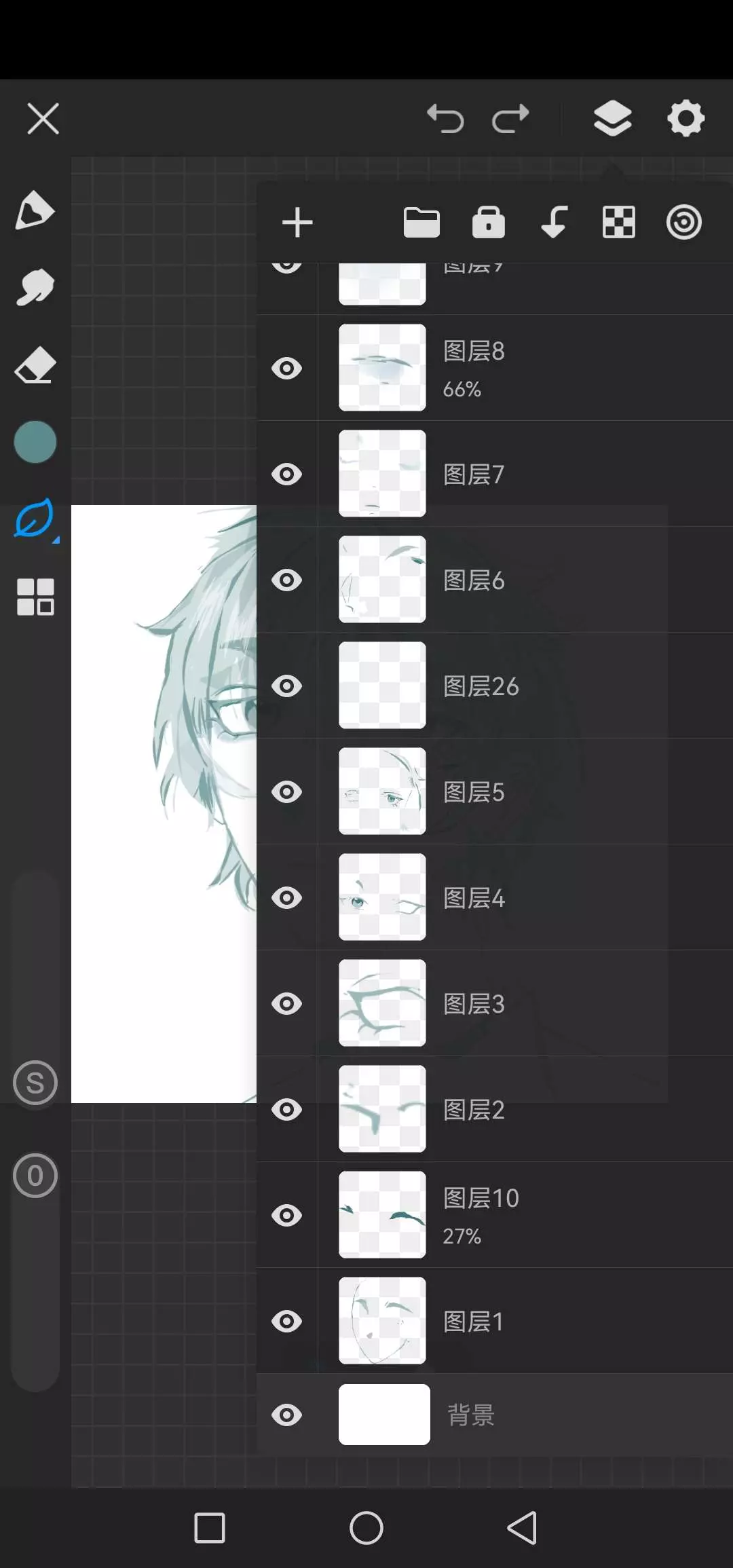Select the smudge tool
The height and width of the screenshot is (1568, 733).
tap(35, 287)
